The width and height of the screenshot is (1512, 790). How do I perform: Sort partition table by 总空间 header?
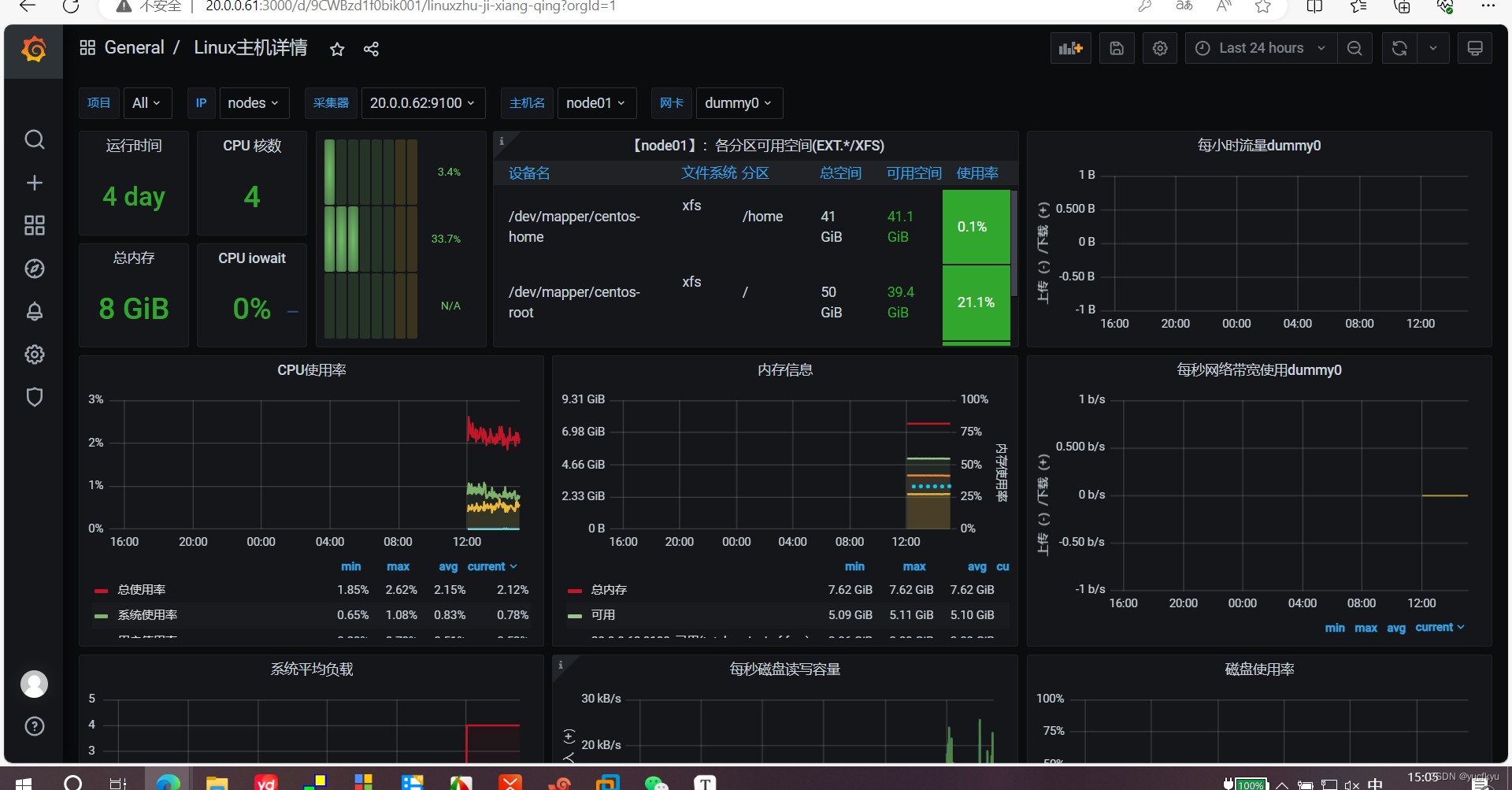(x=840, y=173)
